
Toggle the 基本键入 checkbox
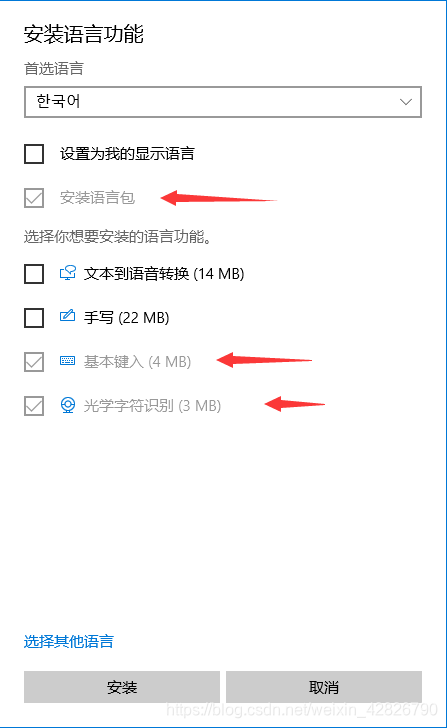pos(34,362)
